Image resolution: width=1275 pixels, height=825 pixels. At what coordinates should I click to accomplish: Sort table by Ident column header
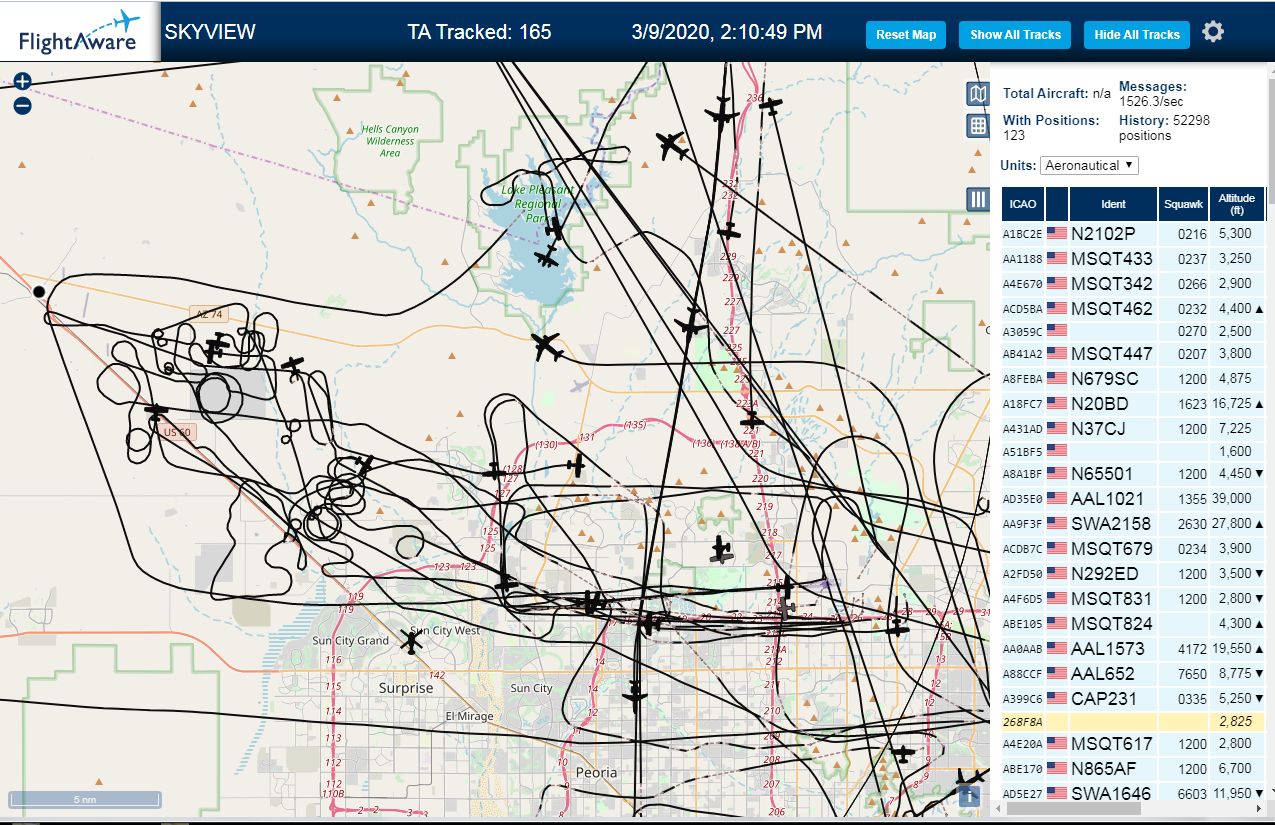(1113, 204)
